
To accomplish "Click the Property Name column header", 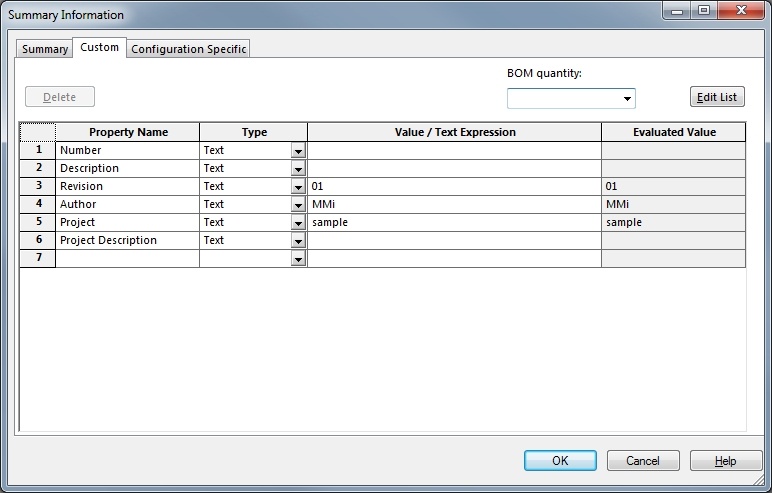I will [128, 132].
